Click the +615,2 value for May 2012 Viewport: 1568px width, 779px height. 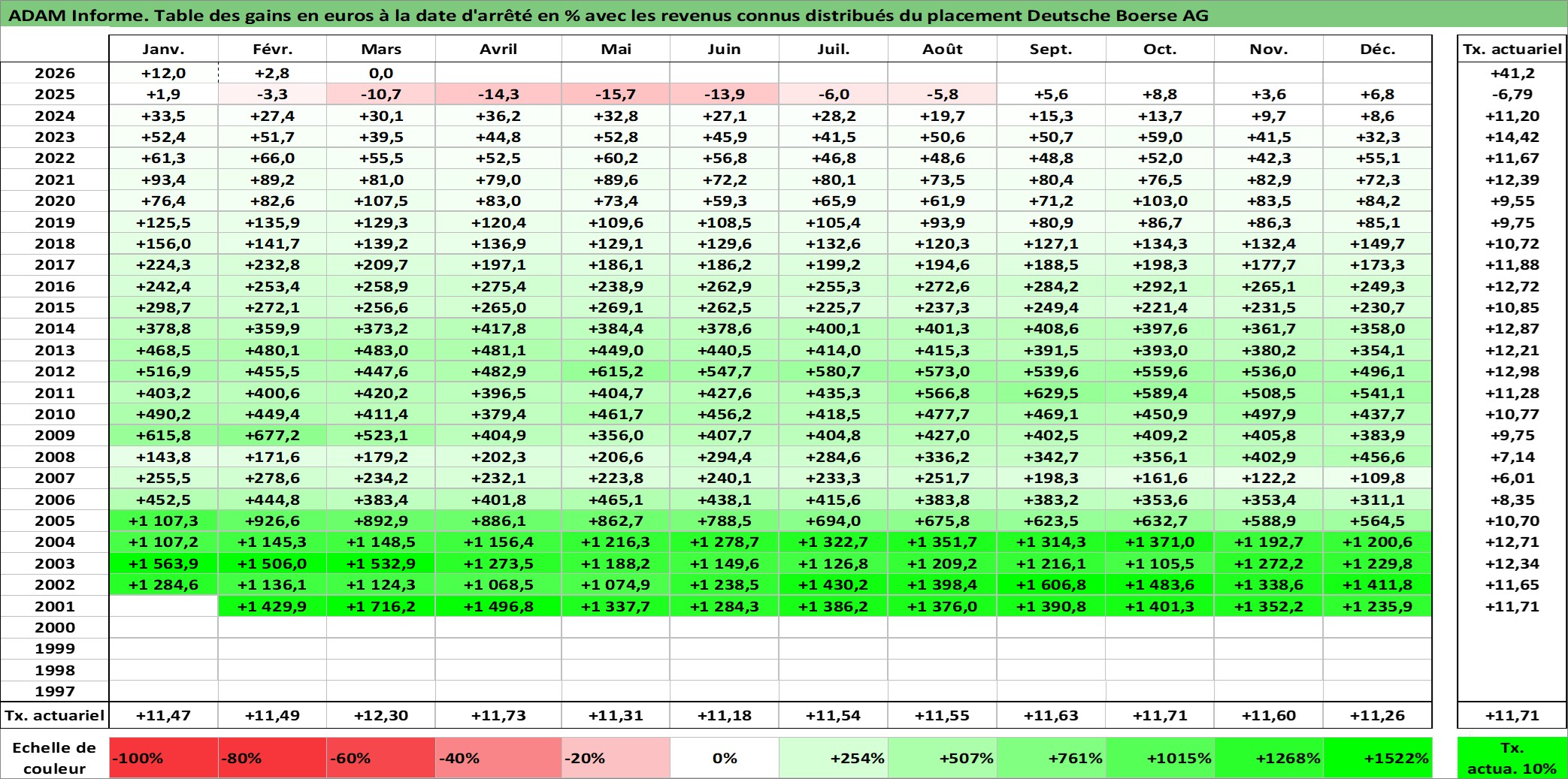616,371
